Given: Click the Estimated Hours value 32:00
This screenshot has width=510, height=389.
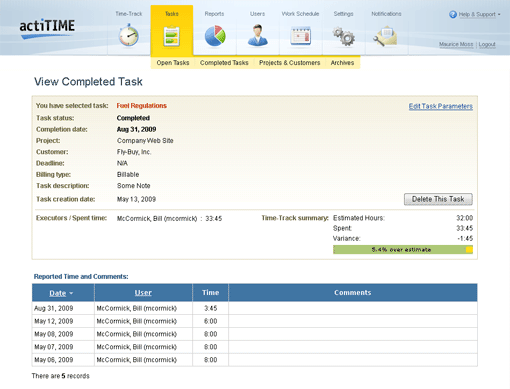Looking at the screenshot, I should (x=465, y=218).
